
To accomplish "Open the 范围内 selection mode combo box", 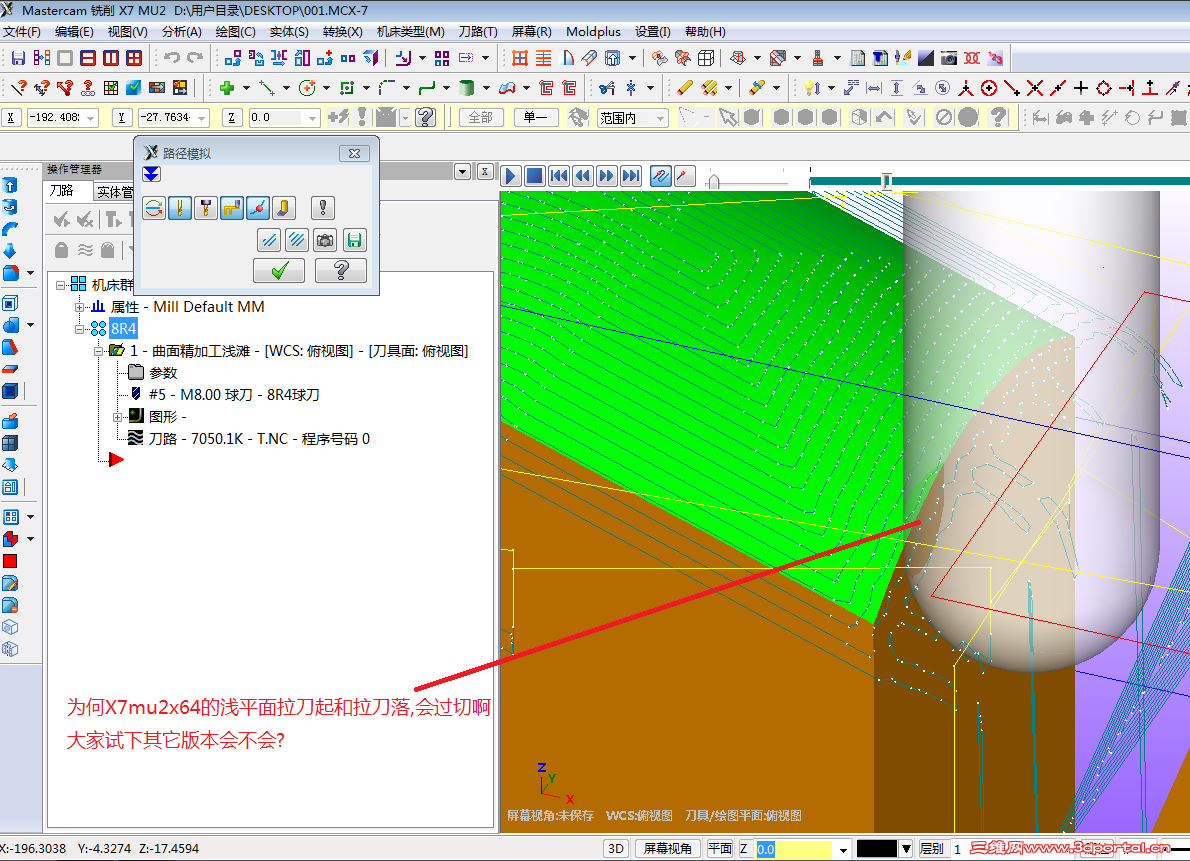I will click(633, 118).
